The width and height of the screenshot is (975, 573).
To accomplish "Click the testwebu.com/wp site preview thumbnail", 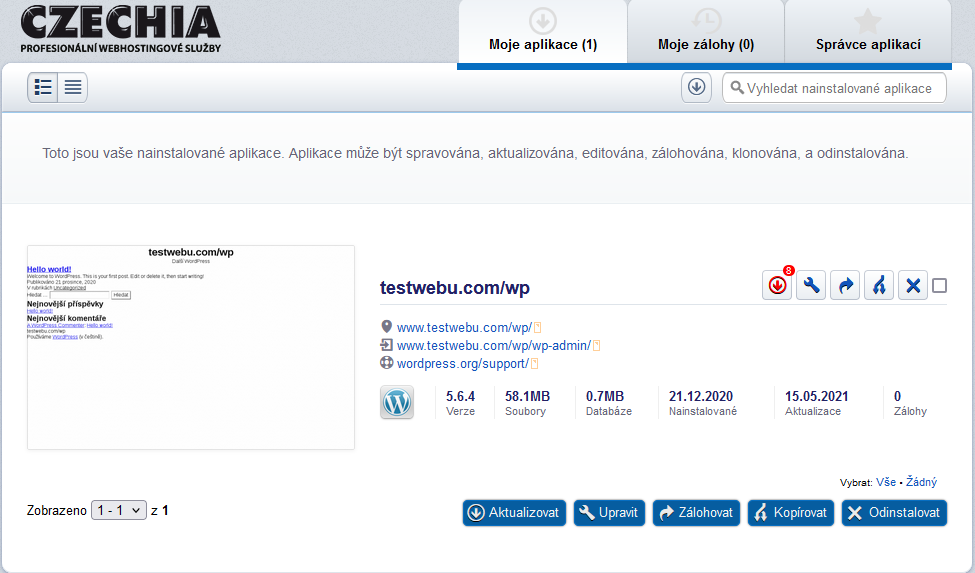I will (x=191, y=347).
